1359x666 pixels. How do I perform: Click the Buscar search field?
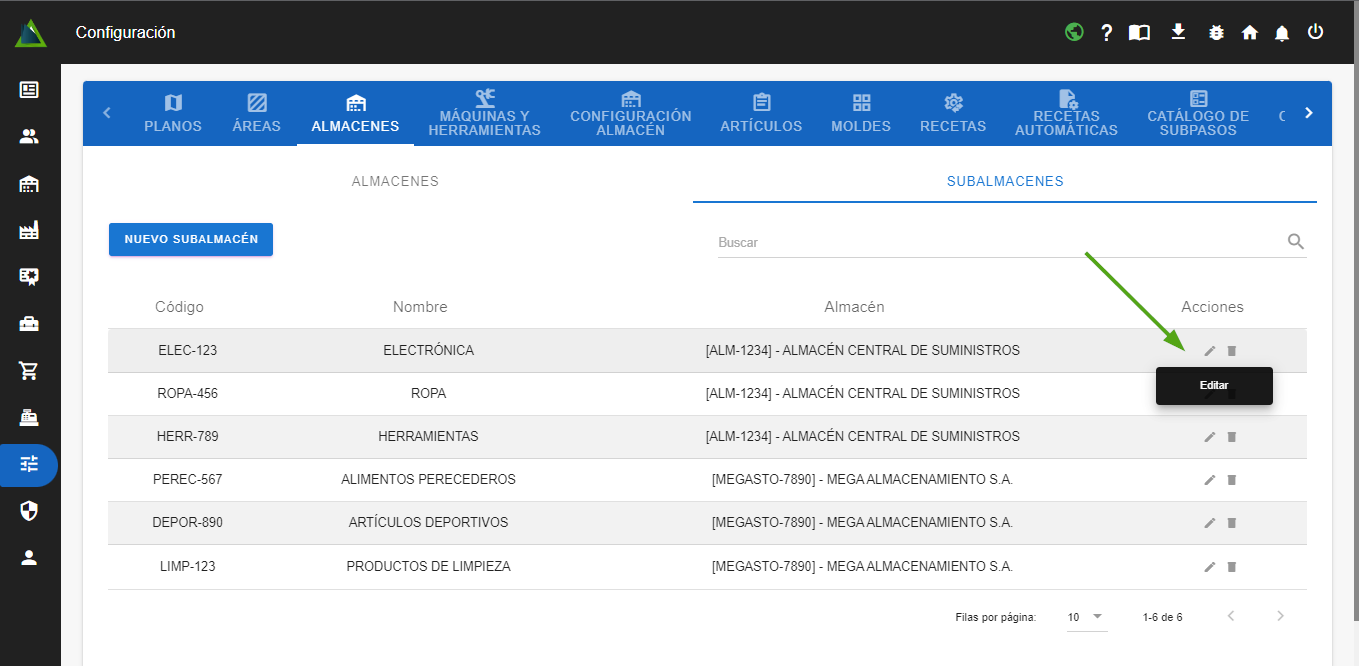click(x=1000, y=242)
